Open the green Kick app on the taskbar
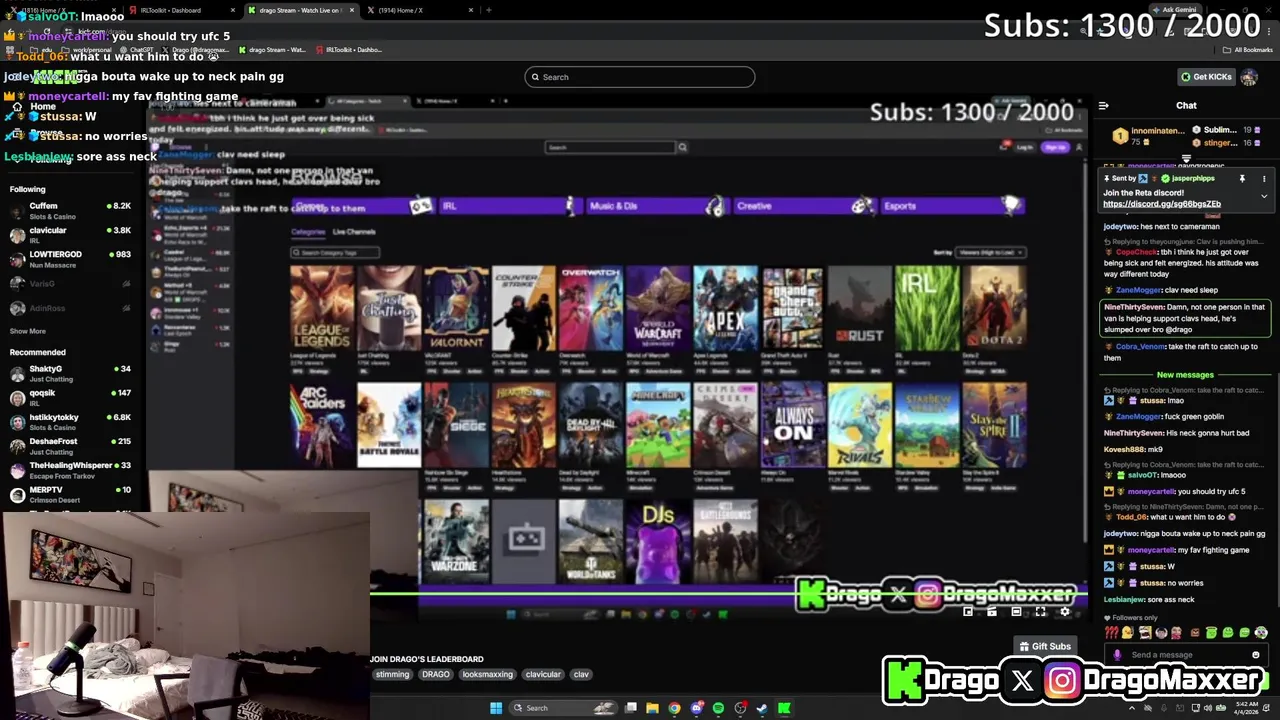The width and height of the screenshot is (1280, 720). (x=784, y=708)
